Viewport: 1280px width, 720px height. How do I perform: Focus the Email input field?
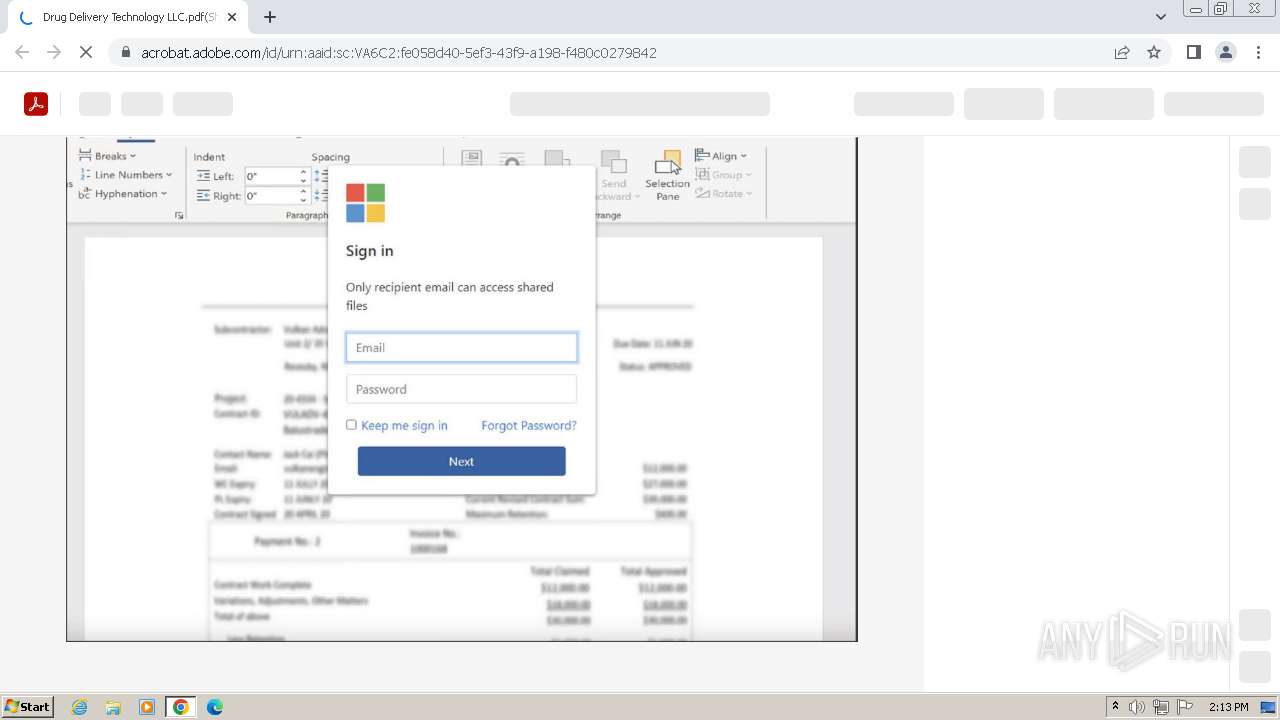click(x=461, y=347)
